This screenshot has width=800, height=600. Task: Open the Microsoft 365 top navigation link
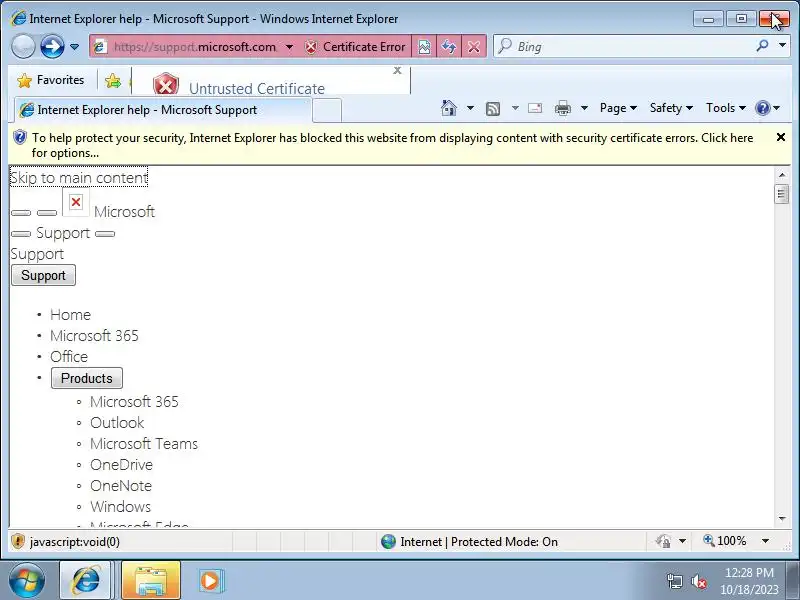click(x=94, y=336)
